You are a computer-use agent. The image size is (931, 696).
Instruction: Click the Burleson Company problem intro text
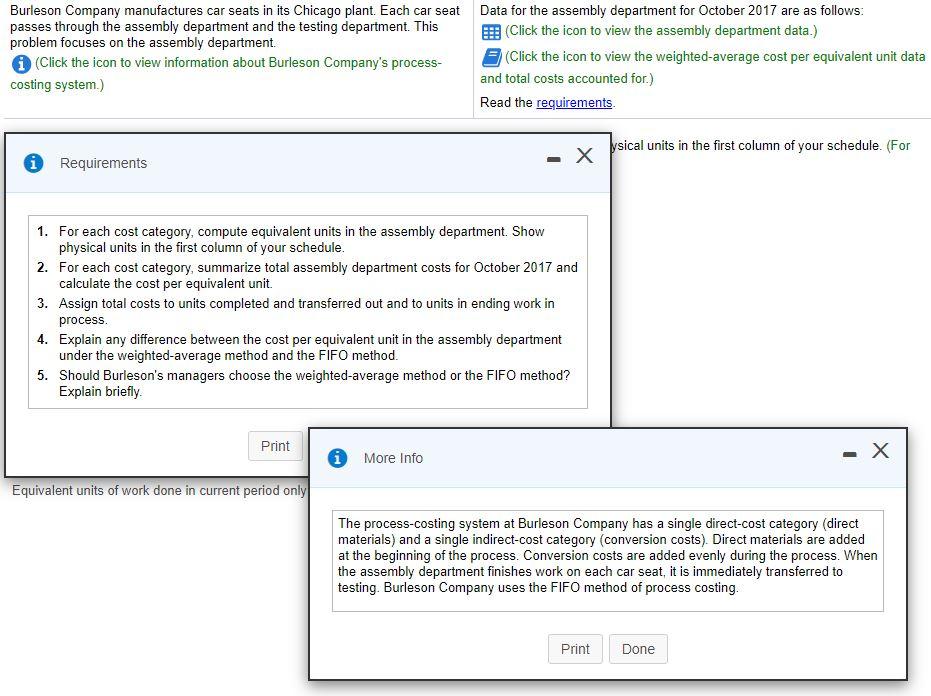click(235, 27)
